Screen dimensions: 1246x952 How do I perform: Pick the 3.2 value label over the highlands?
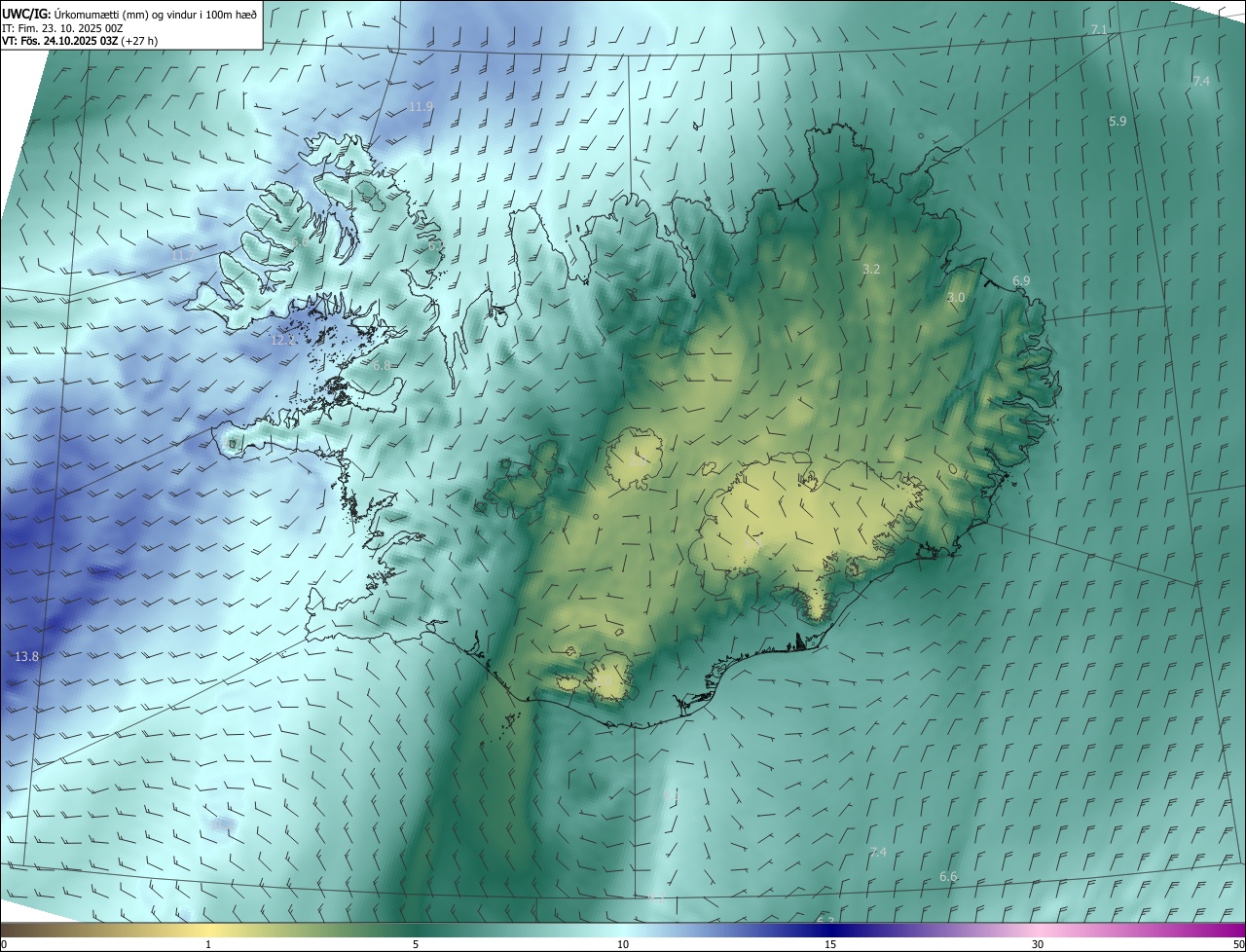coord(871,270)
